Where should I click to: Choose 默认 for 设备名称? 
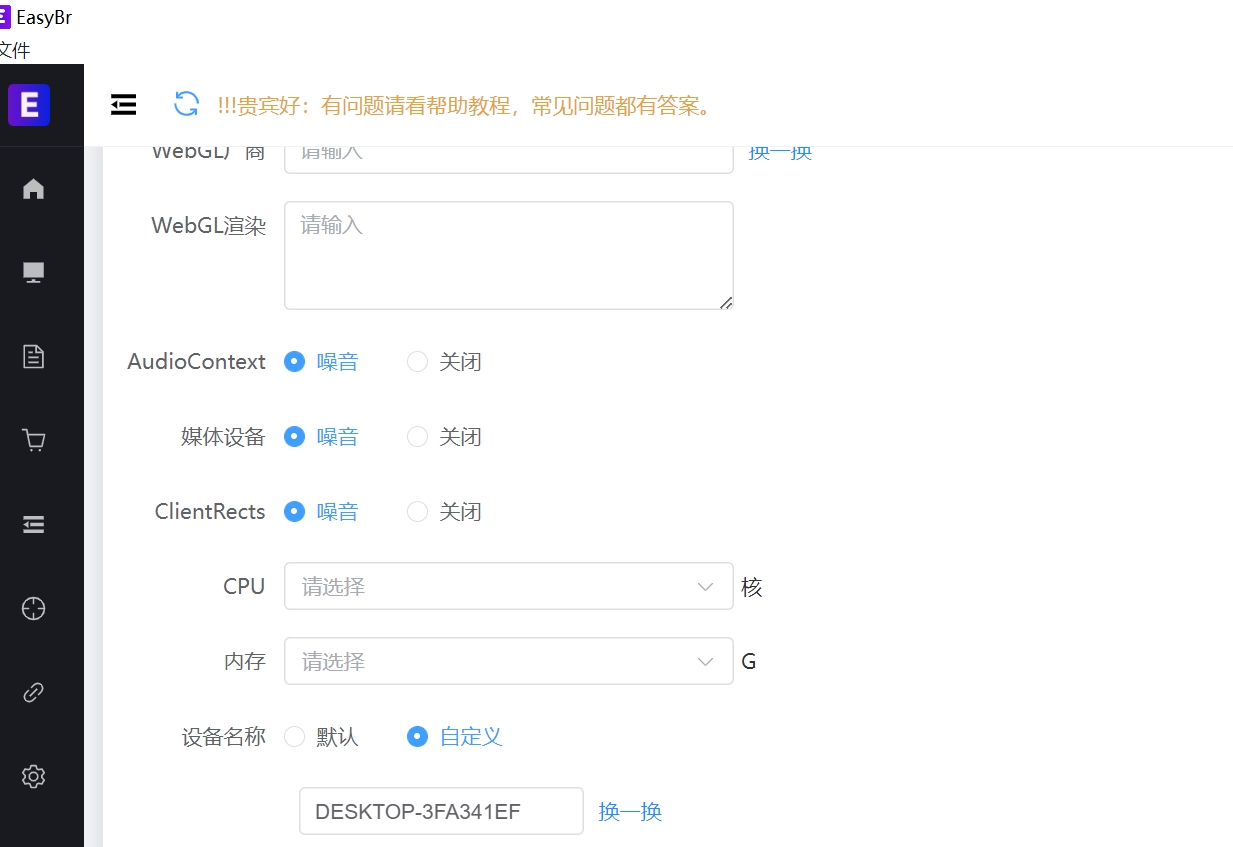tap(295, 736)
